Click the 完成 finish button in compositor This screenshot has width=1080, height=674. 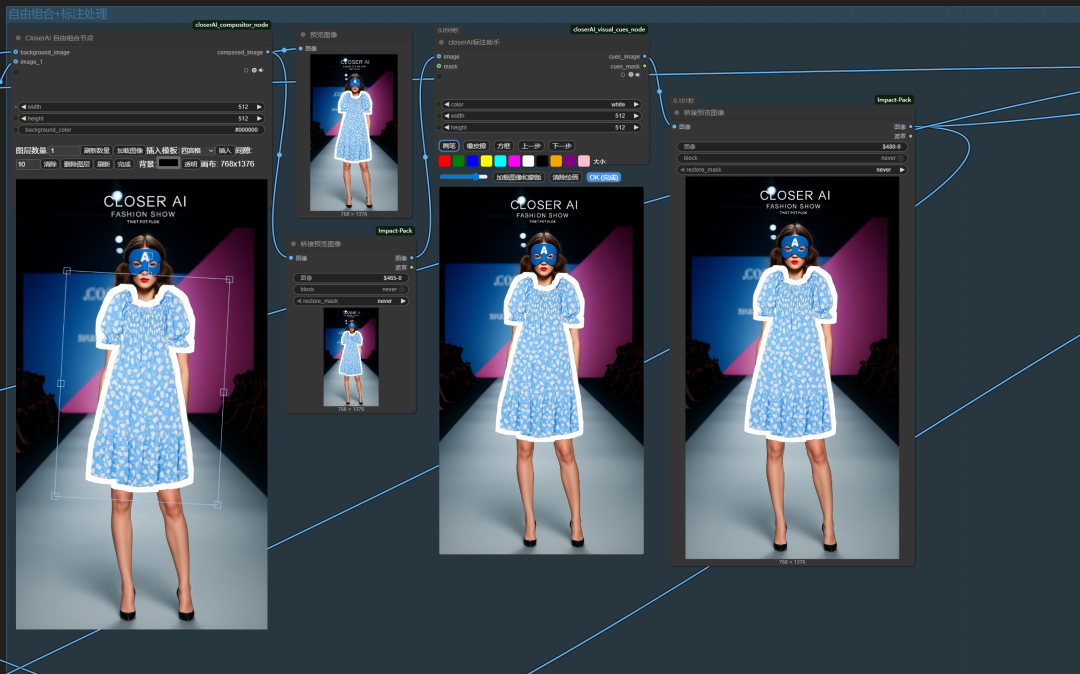tap(124, 164)
